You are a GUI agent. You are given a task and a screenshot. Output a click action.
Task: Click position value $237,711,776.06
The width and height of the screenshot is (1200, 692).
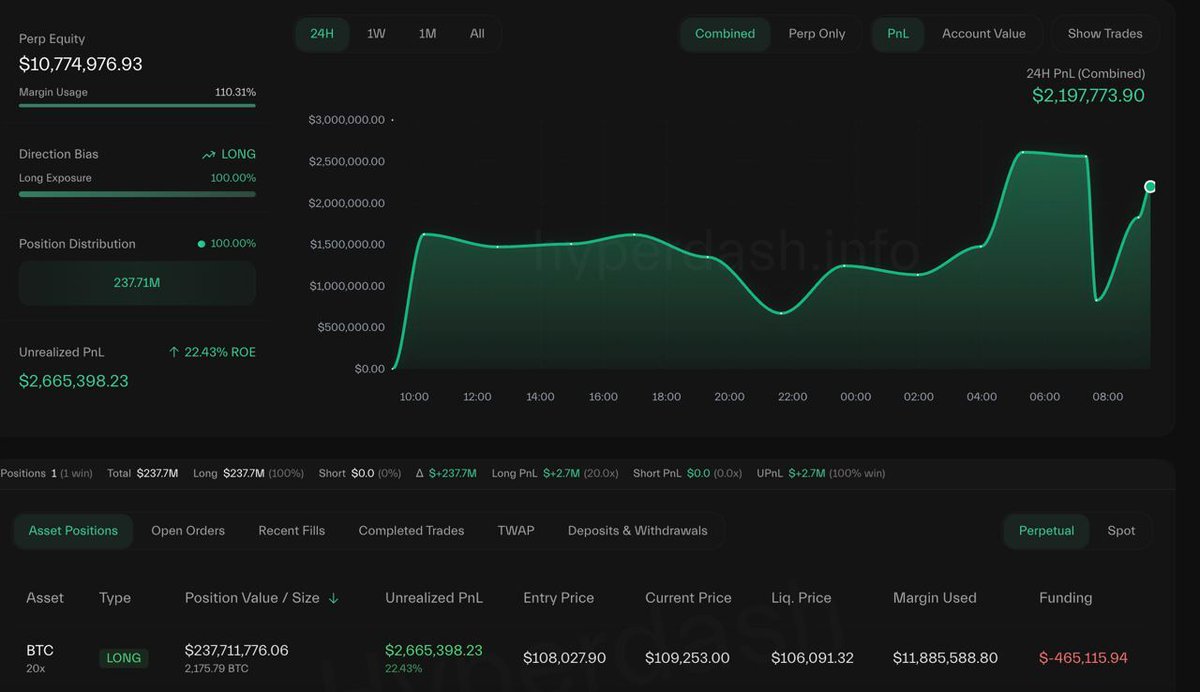click(x=237, y=650)
